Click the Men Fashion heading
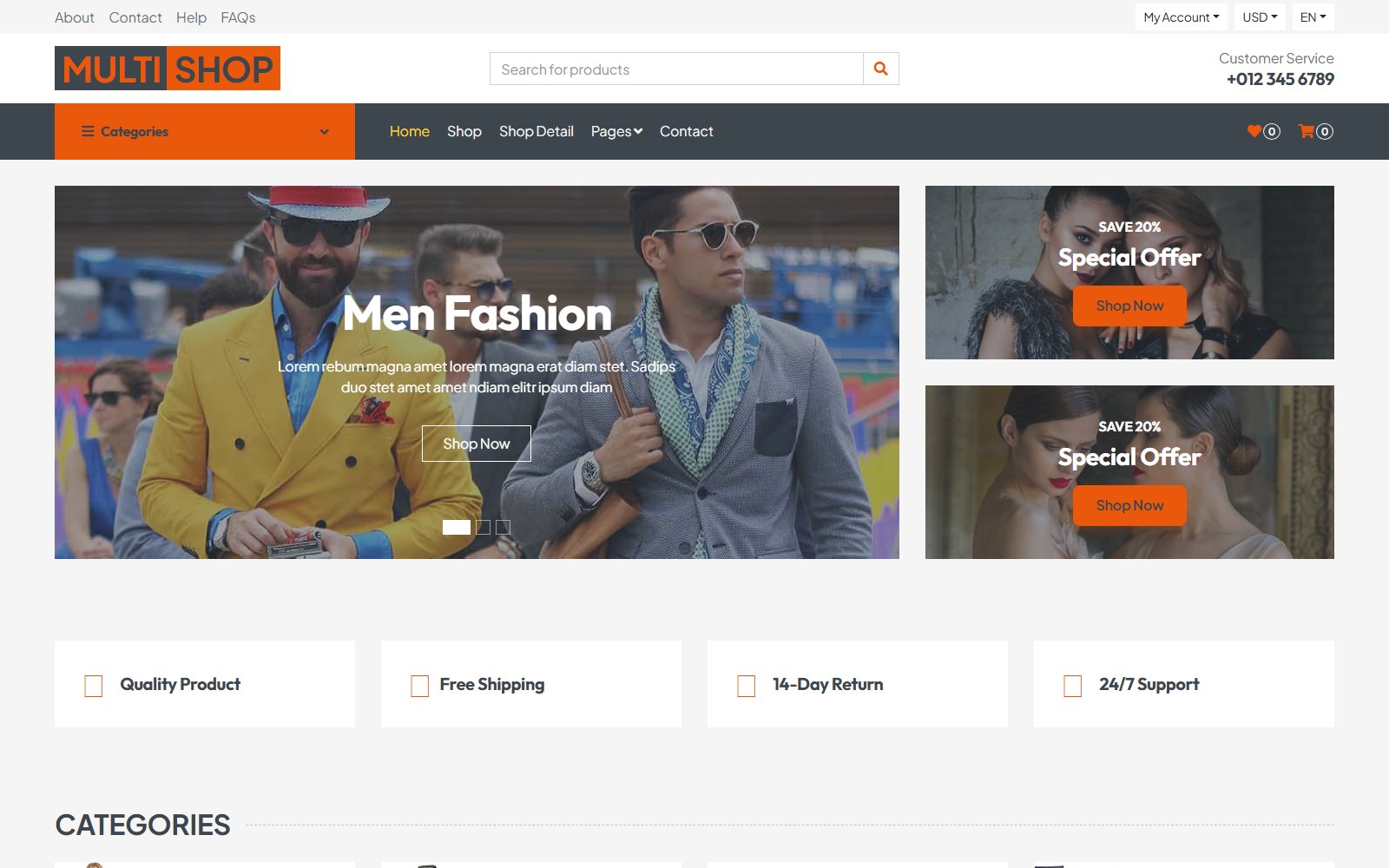The width and height of the screenshot is (1389, 868). pos(477,313)
